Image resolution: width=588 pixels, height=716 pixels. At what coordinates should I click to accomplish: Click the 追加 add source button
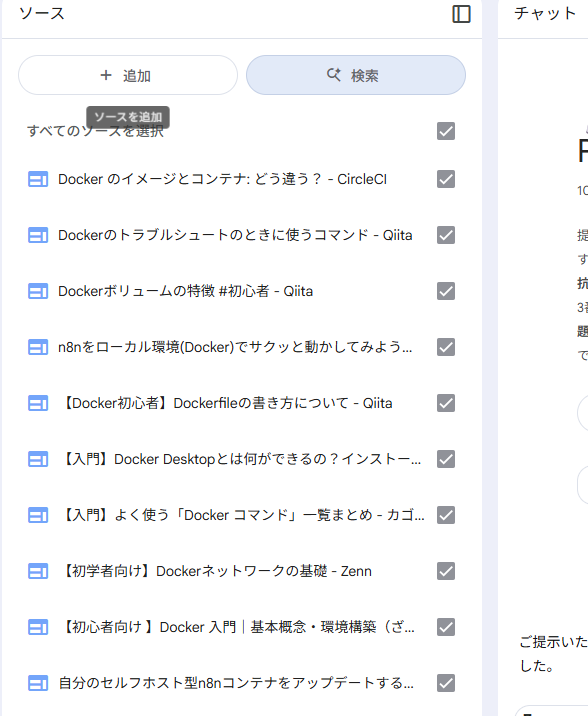128,75
